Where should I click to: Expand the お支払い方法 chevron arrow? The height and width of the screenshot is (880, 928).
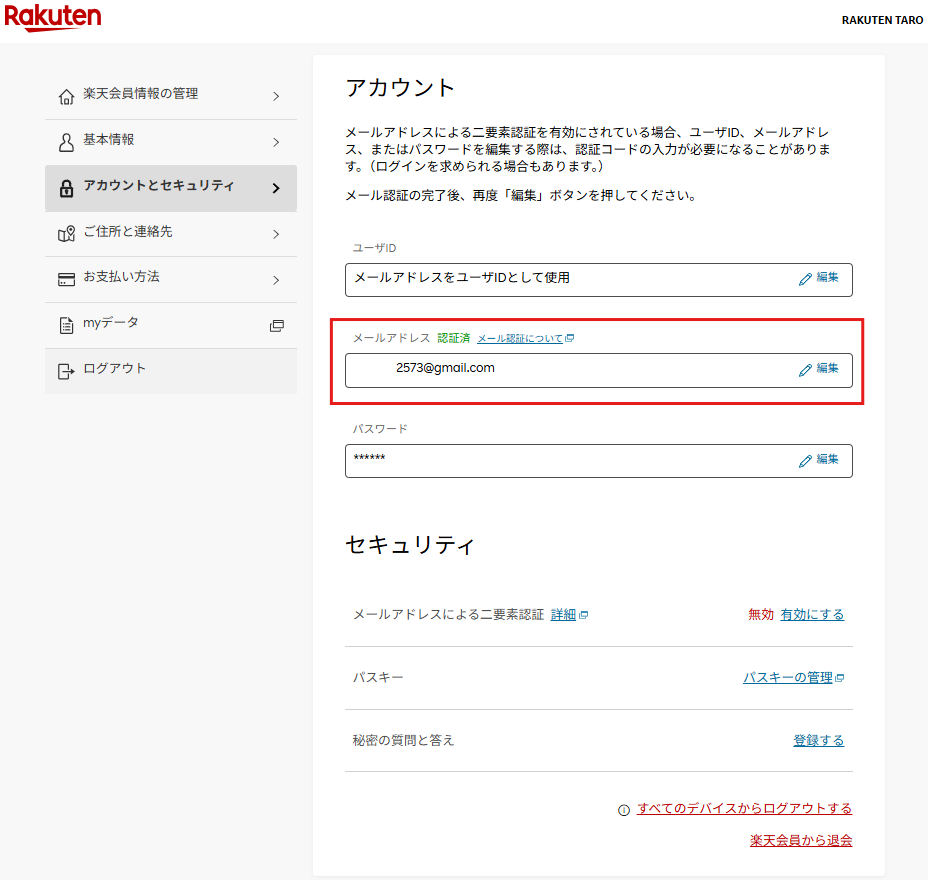pos(276,280)
